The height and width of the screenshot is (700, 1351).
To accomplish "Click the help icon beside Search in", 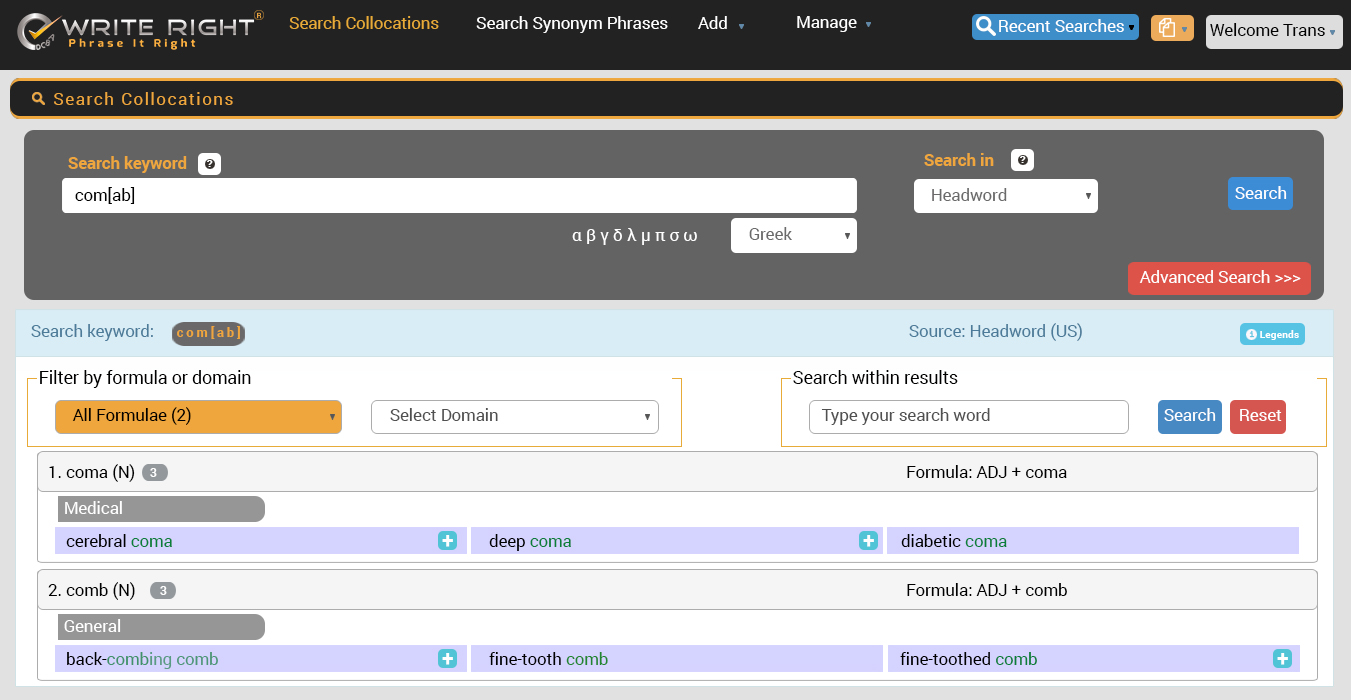I will click(1022, 160).
